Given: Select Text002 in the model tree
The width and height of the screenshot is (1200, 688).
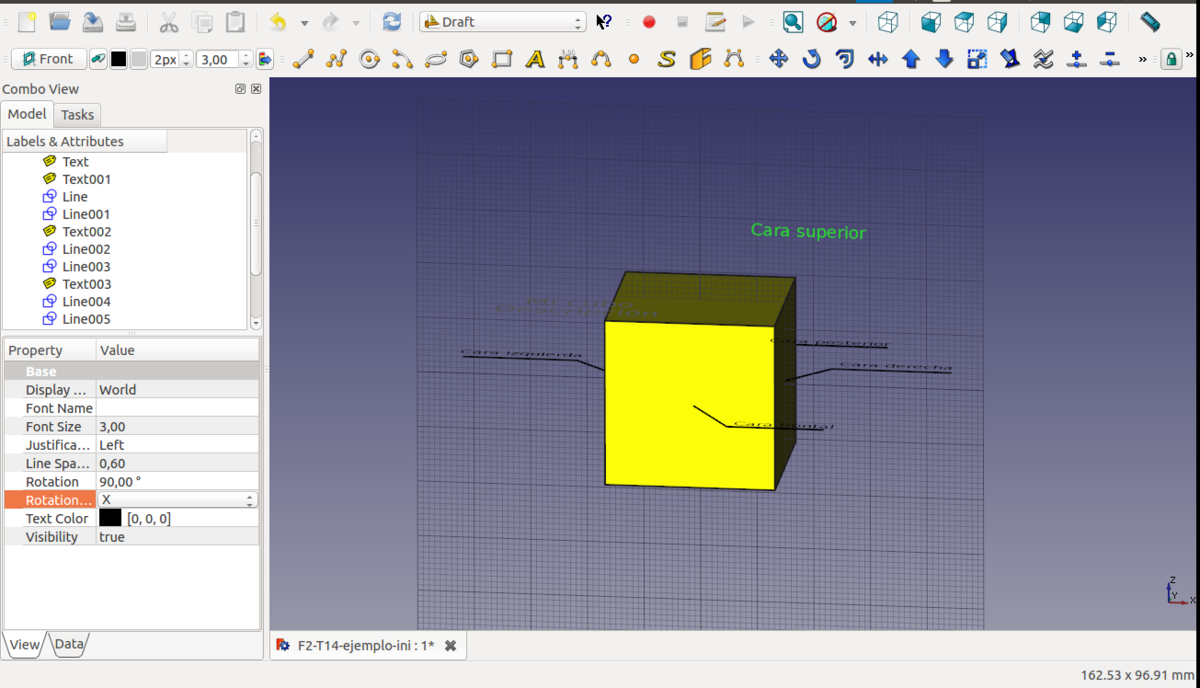Looking at the screenshot, I should [x=86, y=231].
